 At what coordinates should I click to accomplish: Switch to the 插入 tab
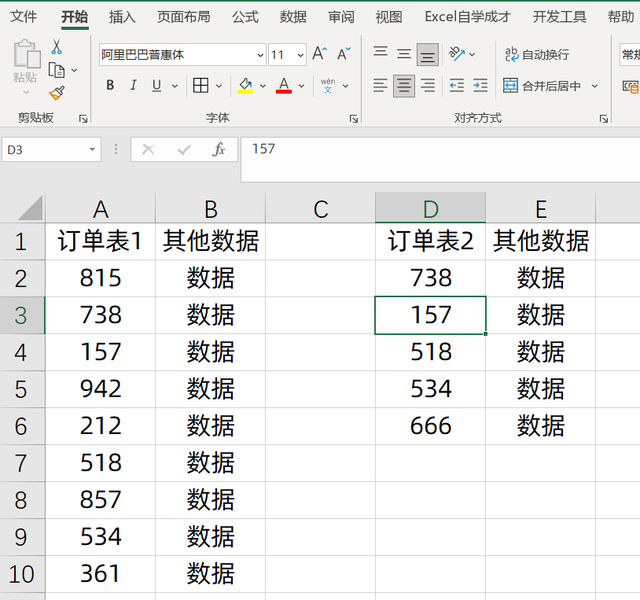[122, 17]
